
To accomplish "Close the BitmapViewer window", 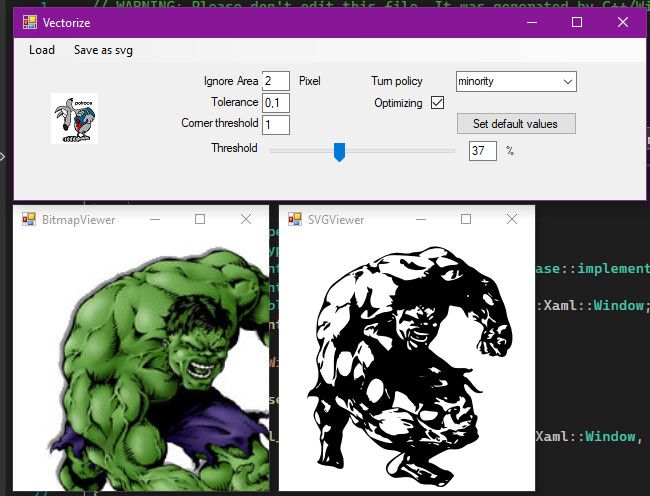I will point(246,219).
